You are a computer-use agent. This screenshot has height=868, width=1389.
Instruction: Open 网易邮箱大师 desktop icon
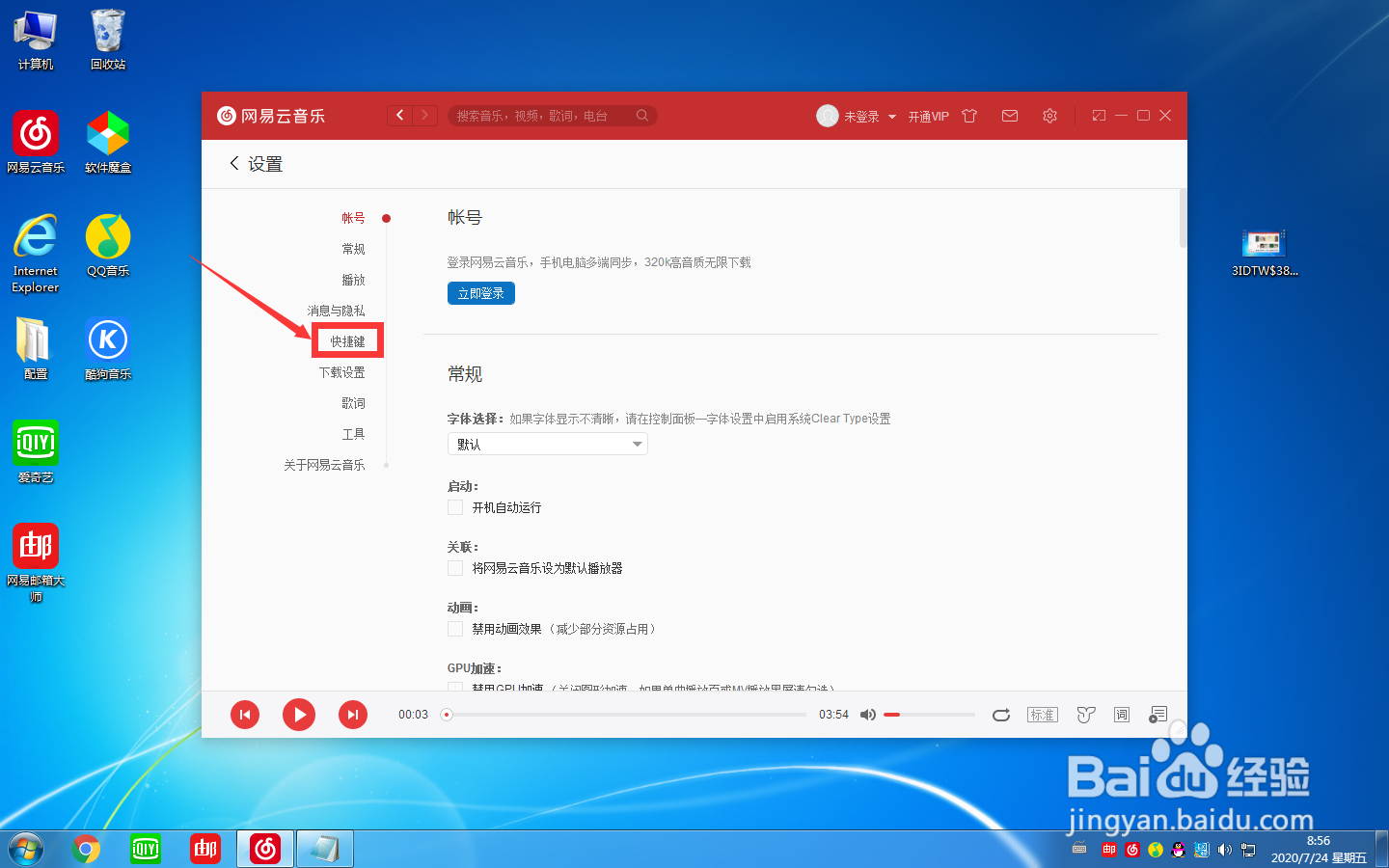click(x=36, y=562)
